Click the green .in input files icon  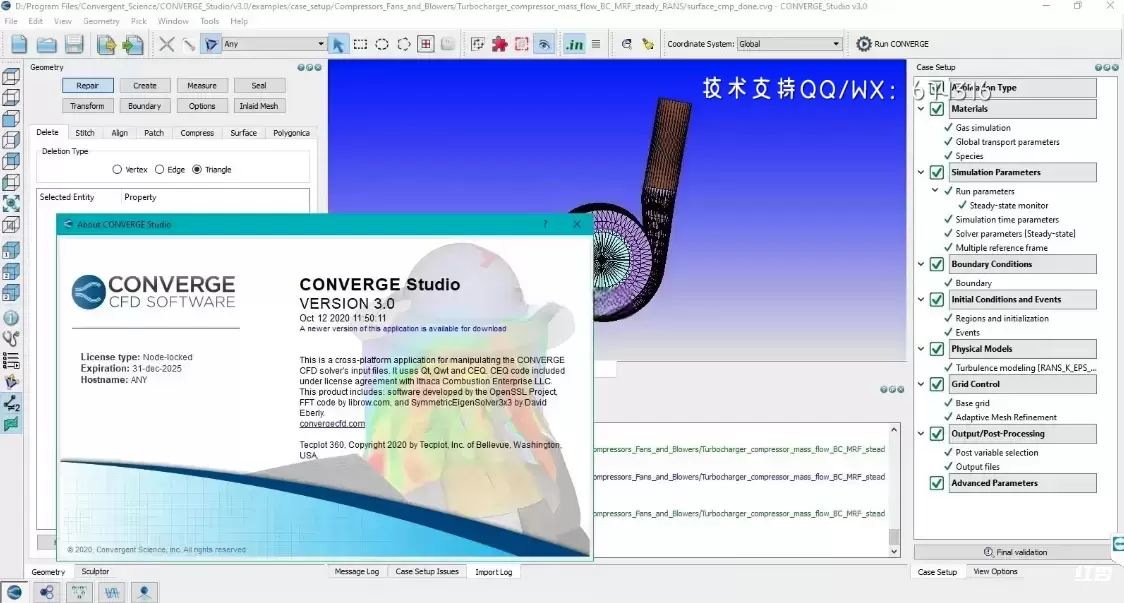[574, 44]
